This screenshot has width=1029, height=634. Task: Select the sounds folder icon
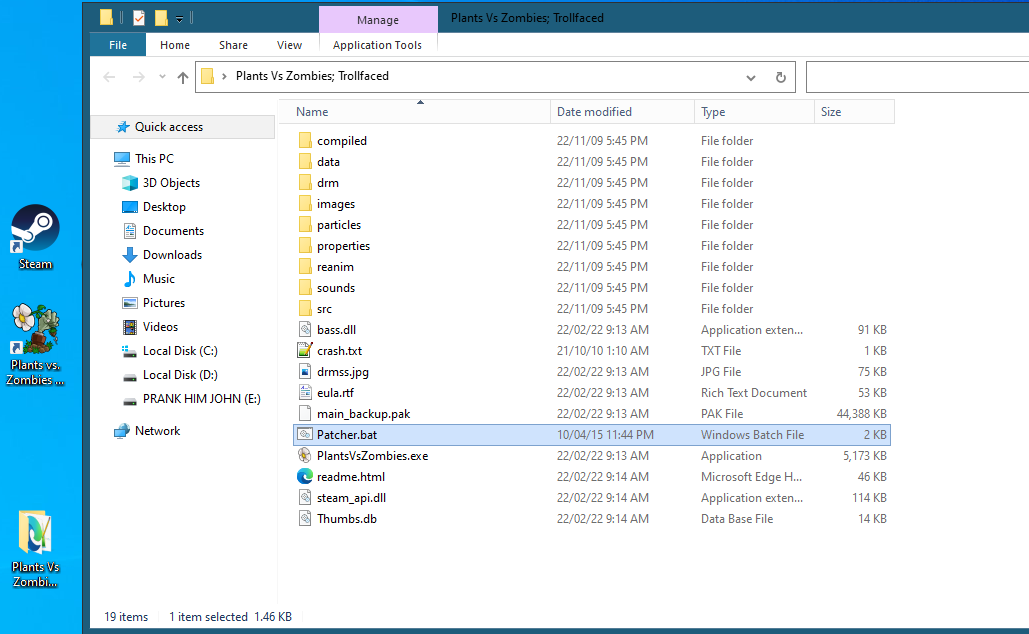coord(304,287)
